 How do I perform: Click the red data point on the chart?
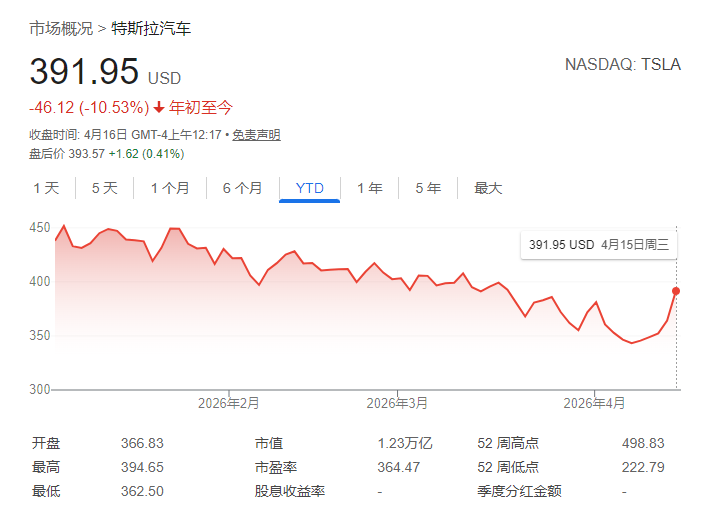677,291
